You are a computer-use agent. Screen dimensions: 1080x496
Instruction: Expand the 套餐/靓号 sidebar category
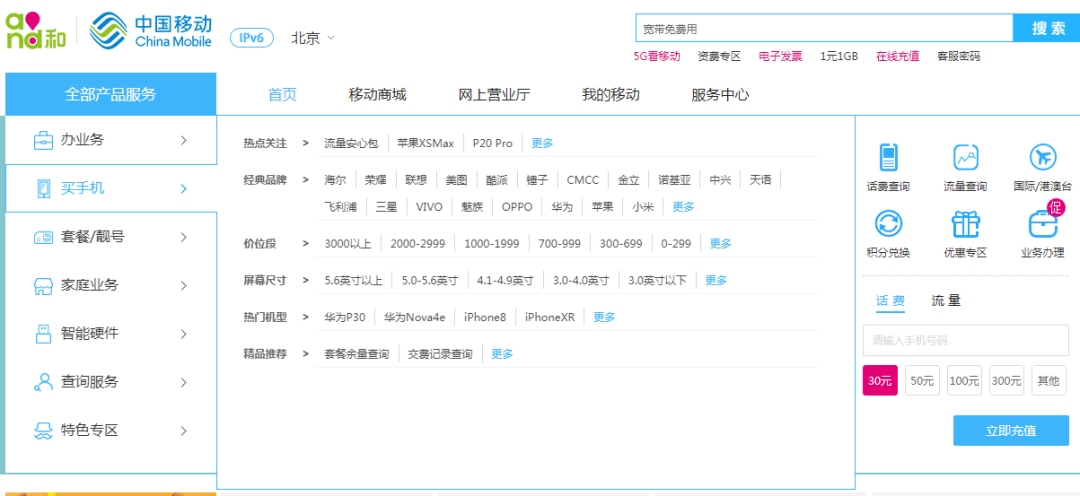point(110,237)
